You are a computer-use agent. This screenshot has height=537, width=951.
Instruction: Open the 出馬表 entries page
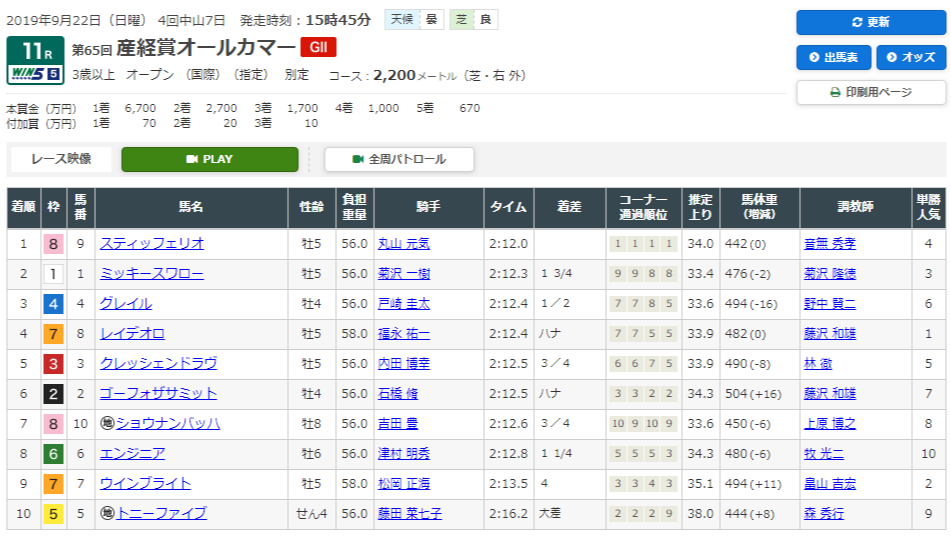pyautogui.click(x=833, y=58)
